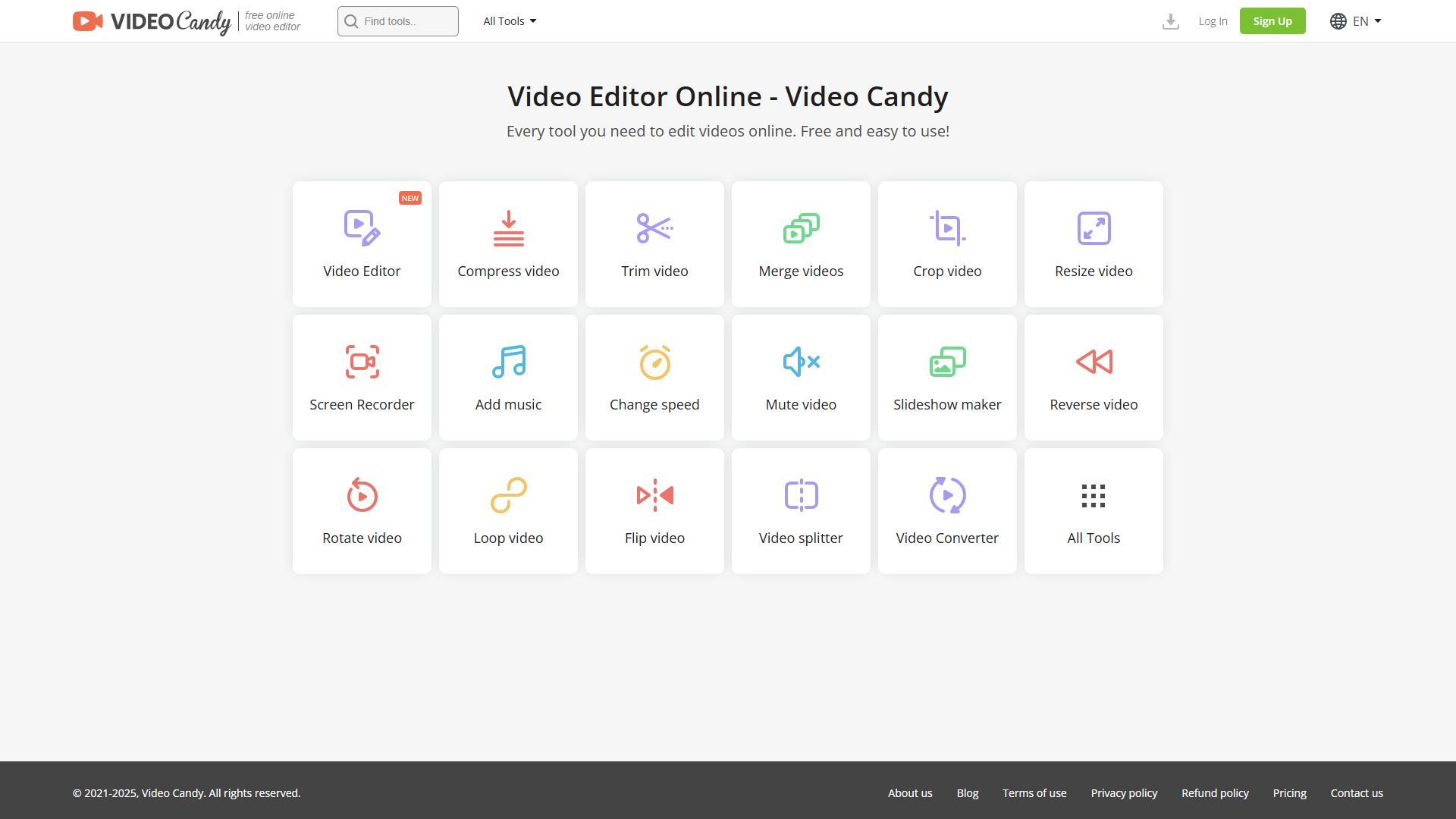Expand the All Tools header dropdown
1456x819 pixels.
pyautogui.click(x=510, y=21)
